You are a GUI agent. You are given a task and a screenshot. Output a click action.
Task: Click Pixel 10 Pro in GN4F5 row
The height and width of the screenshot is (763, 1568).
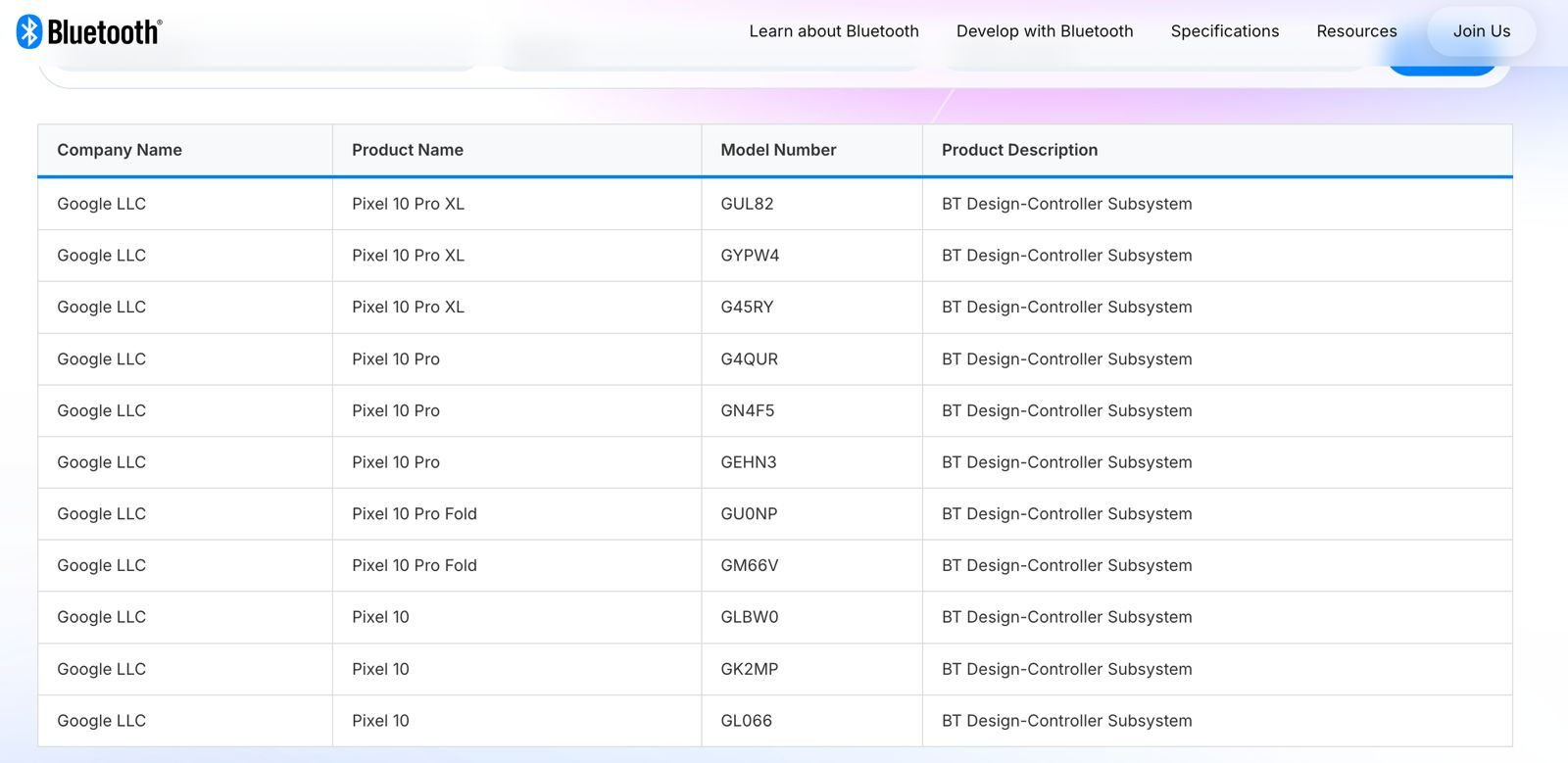[x=396, y=411]
